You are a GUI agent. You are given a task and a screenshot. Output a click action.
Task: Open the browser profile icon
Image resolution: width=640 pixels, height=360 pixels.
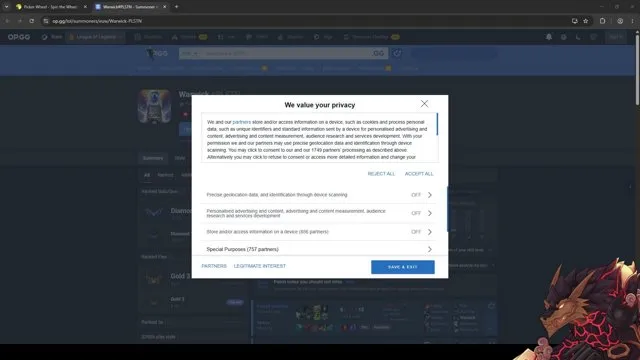click(620, 21)
